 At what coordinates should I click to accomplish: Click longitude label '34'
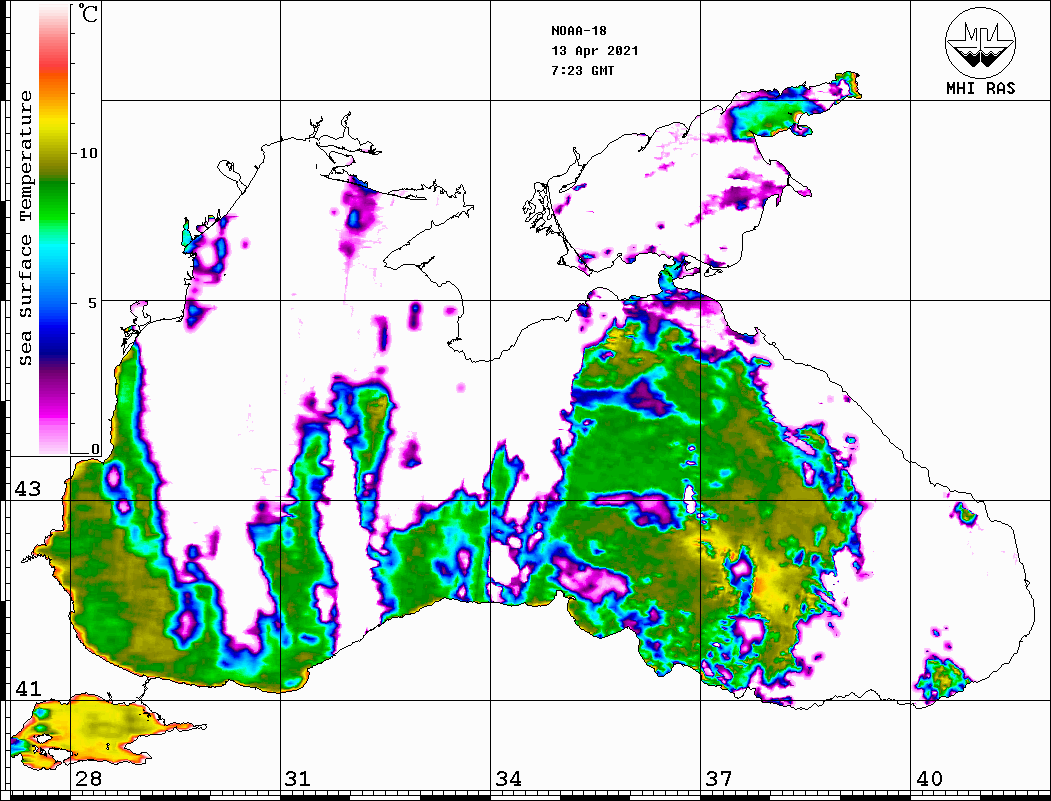click(x=508, y=778)
